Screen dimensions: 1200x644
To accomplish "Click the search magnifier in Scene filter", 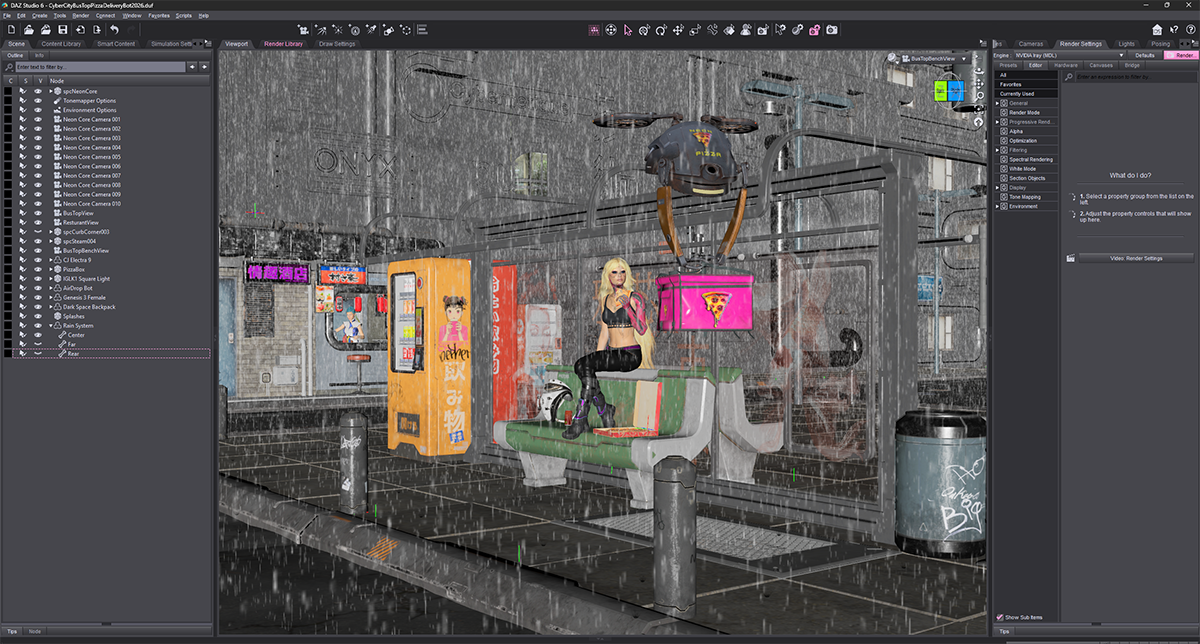I will tap(8, 67).
